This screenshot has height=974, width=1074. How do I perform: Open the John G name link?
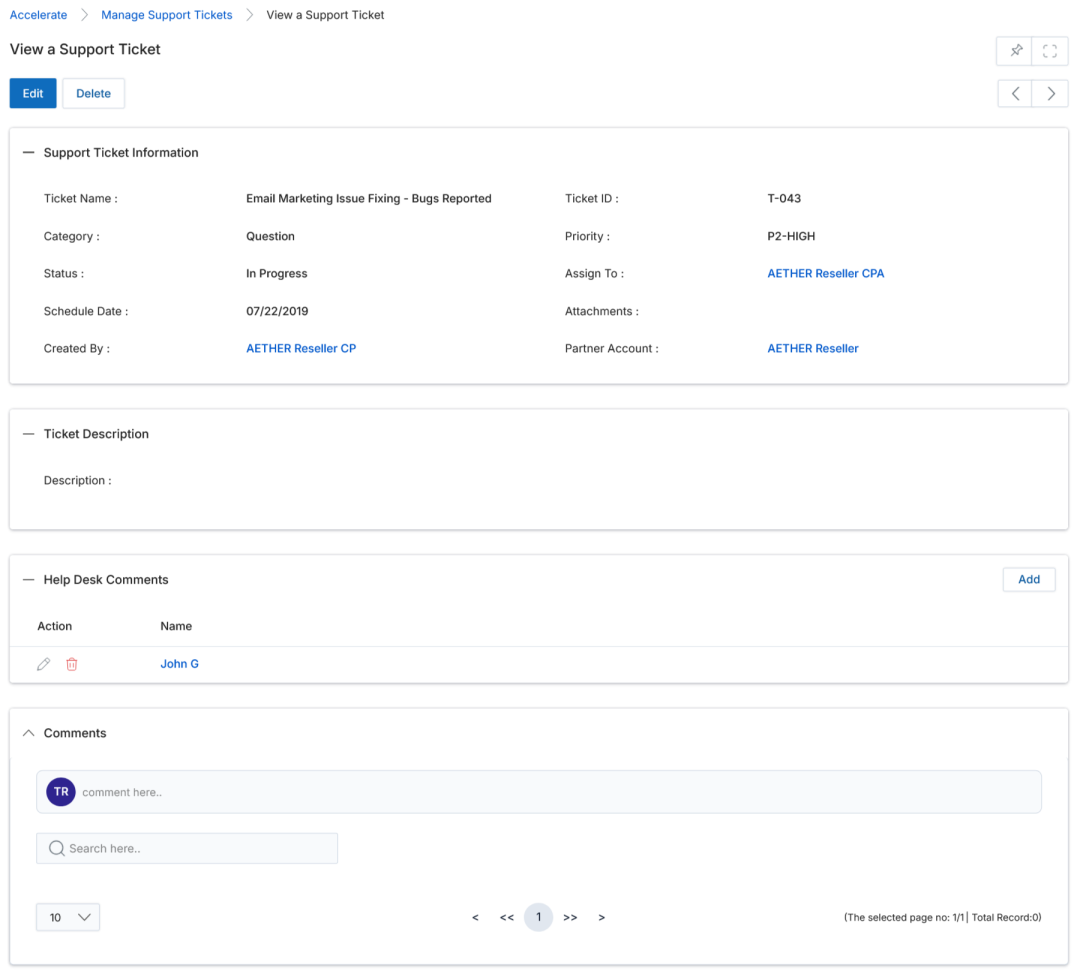(x=179, y=664)
